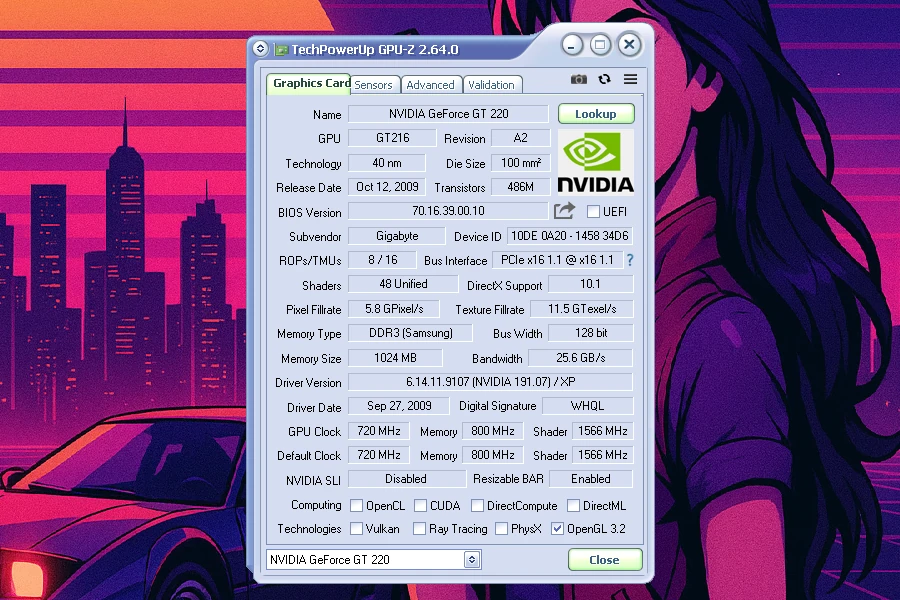The width and height of the screenshot is (900, 600).
Task: Click the Bandwidth value 25.6 GB/s
Action: point(580,358)
